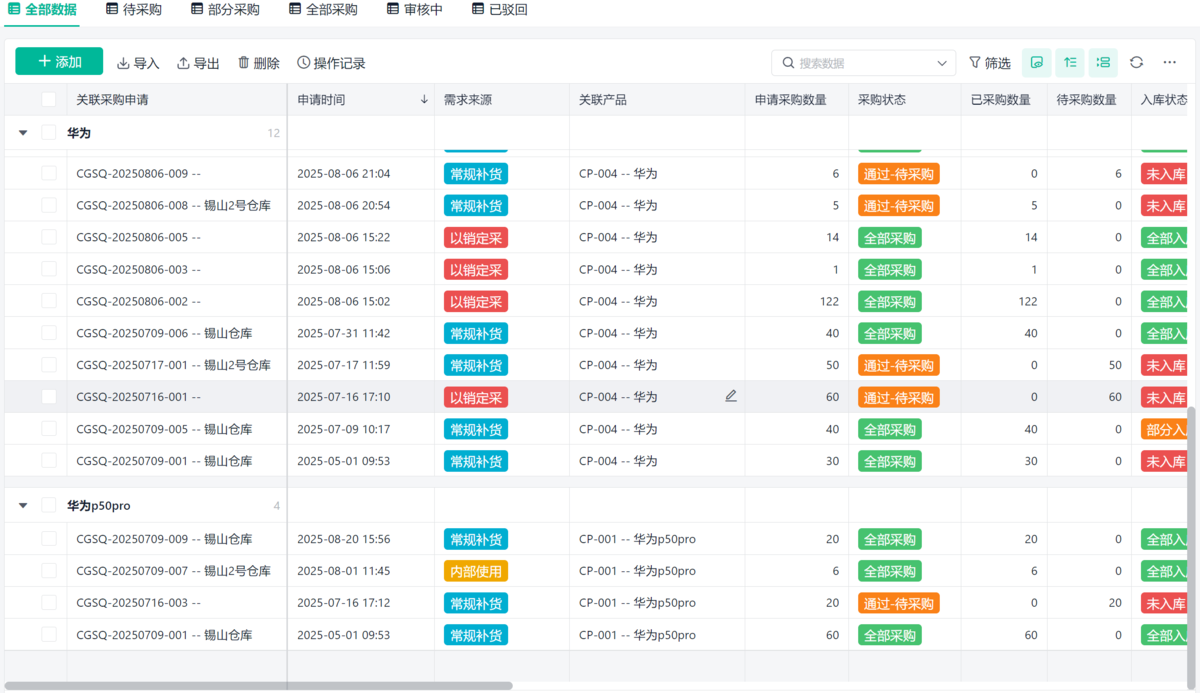This screenshot has height=693, width=1200.
Task: Switch to the 待采购 tab
Action: coord(134,10)
